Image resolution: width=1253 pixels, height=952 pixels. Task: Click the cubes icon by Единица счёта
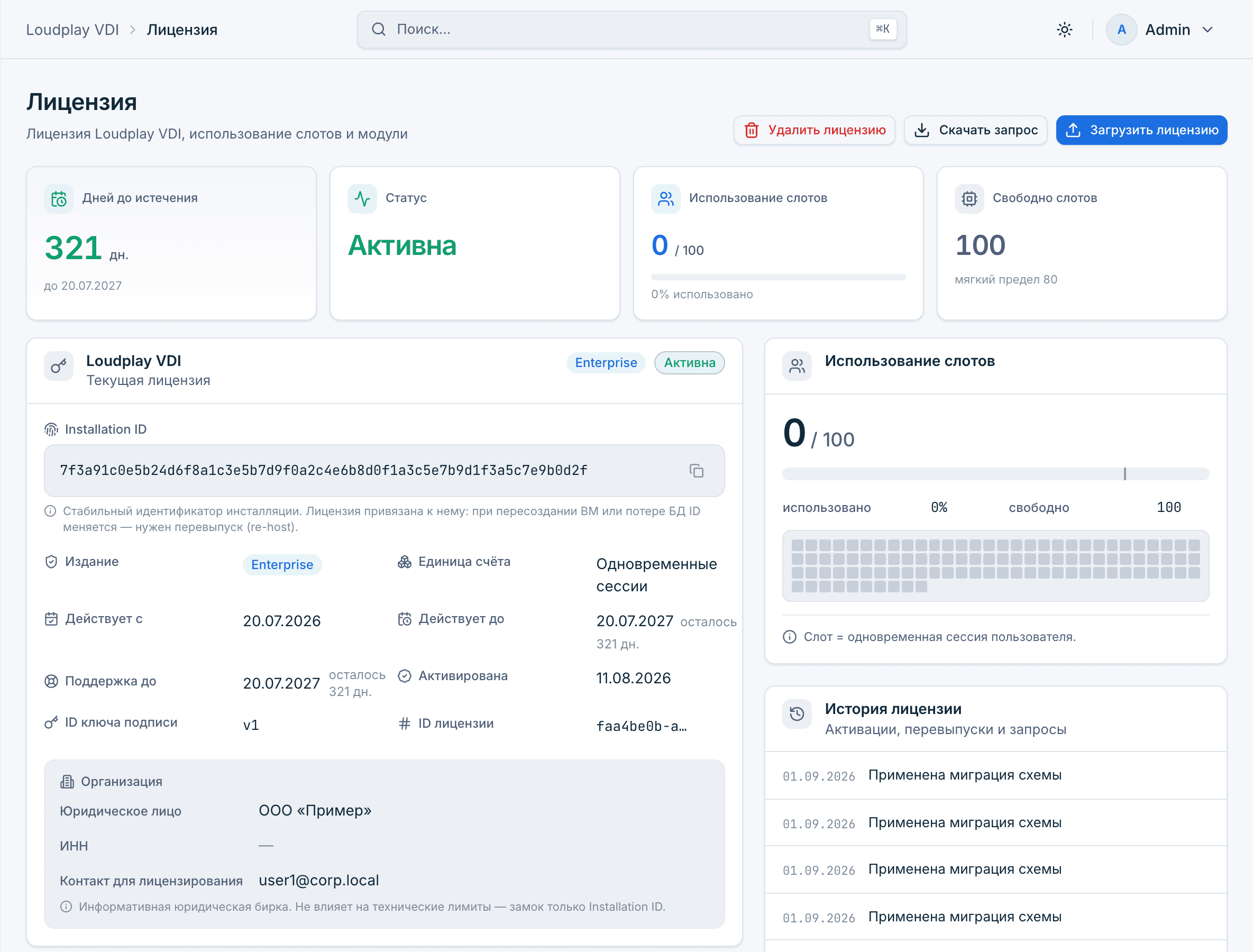click(405, 562)
